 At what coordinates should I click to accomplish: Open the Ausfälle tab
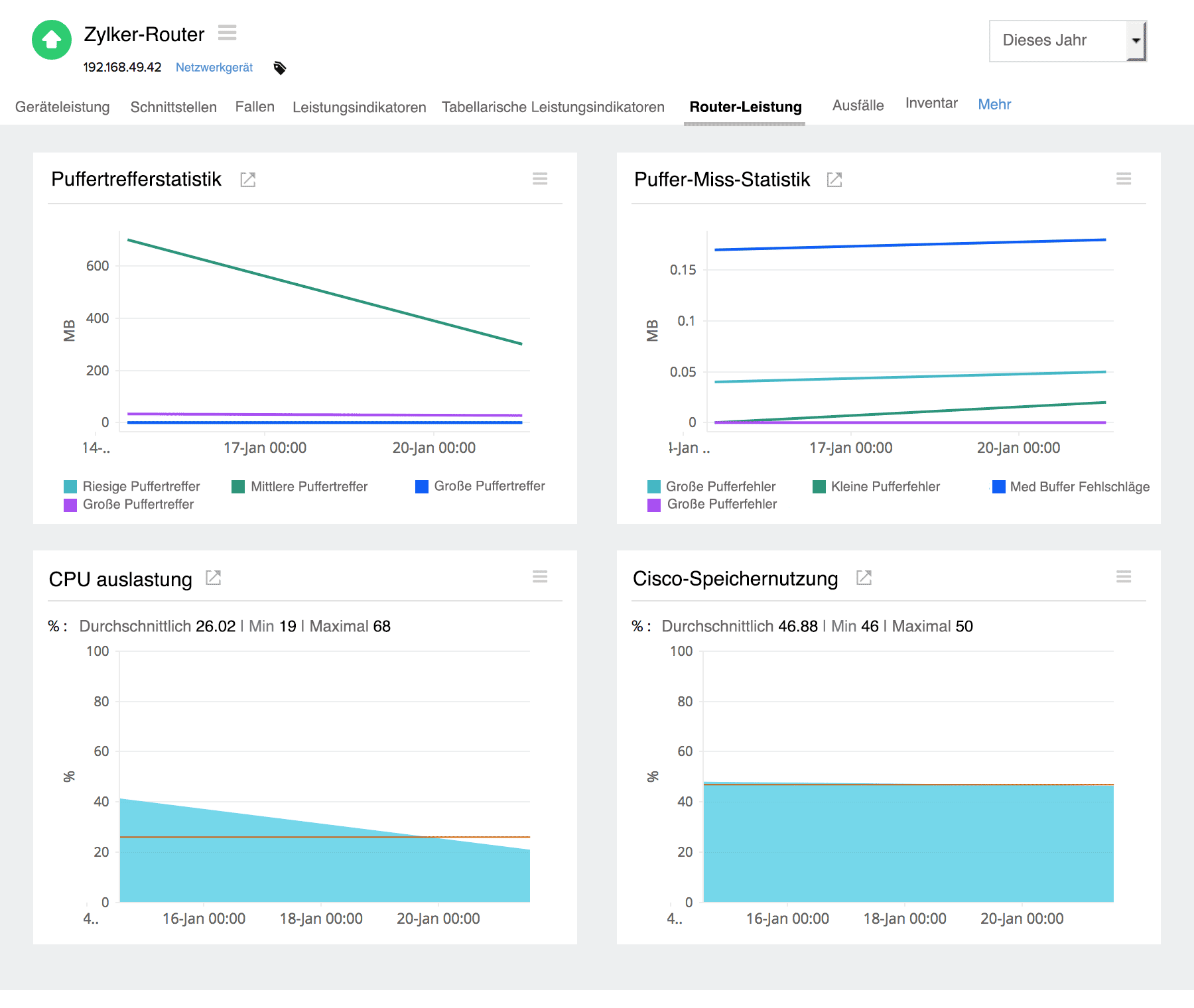[858, 105]
